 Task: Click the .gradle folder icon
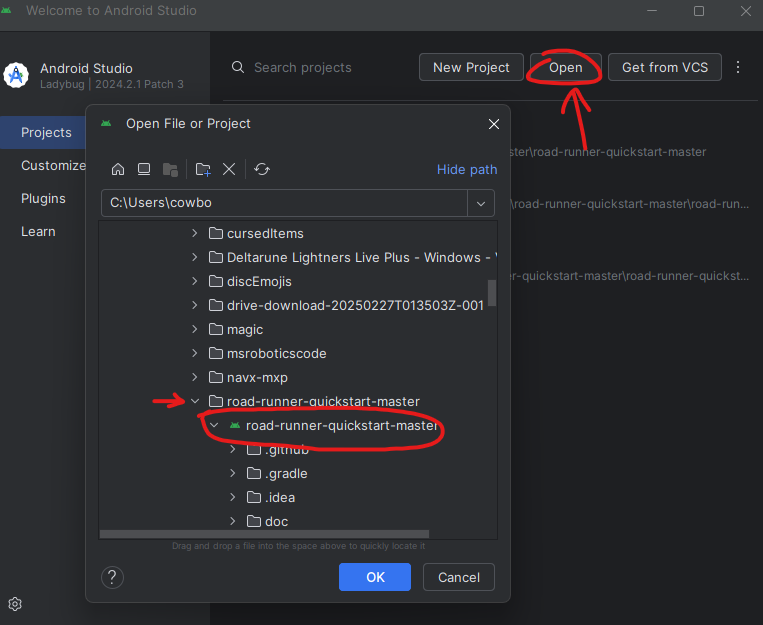pos(254,473)
